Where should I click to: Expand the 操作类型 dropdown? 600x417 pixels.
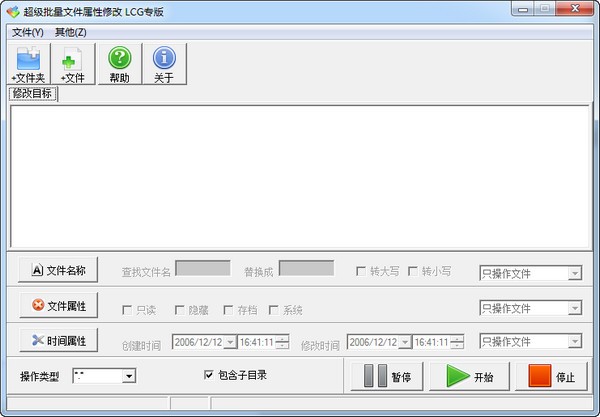click(x=129, y=376)
